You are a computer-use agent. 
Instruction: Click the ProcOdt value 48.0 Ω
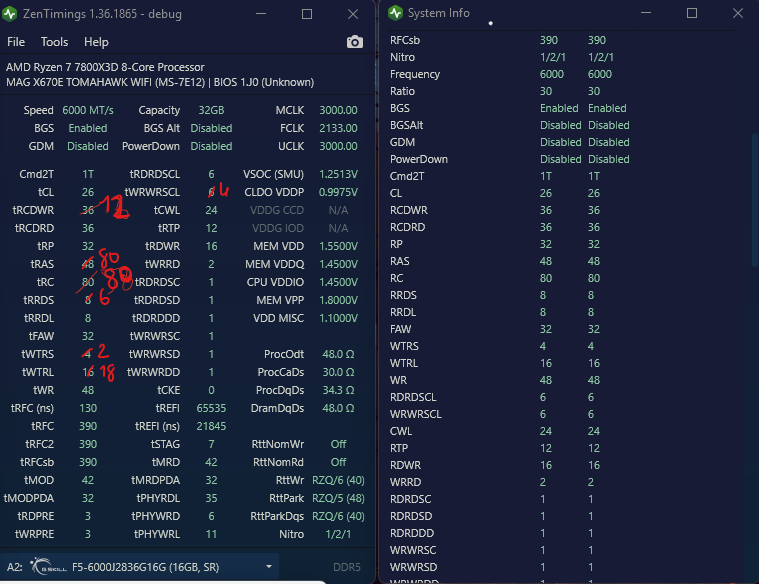[338, 354]
